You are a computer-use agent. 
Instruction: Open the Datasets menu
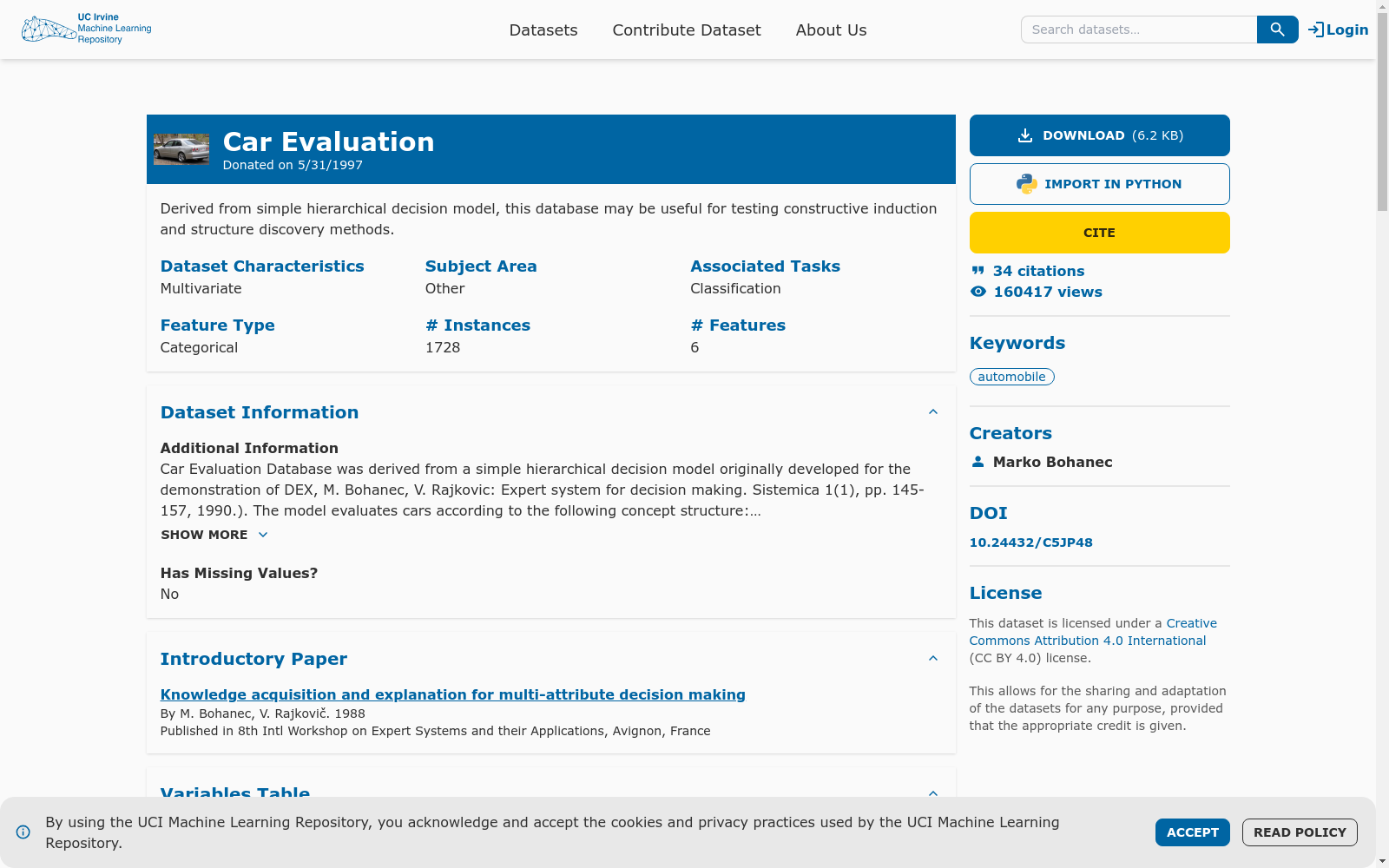pos(543,30)
